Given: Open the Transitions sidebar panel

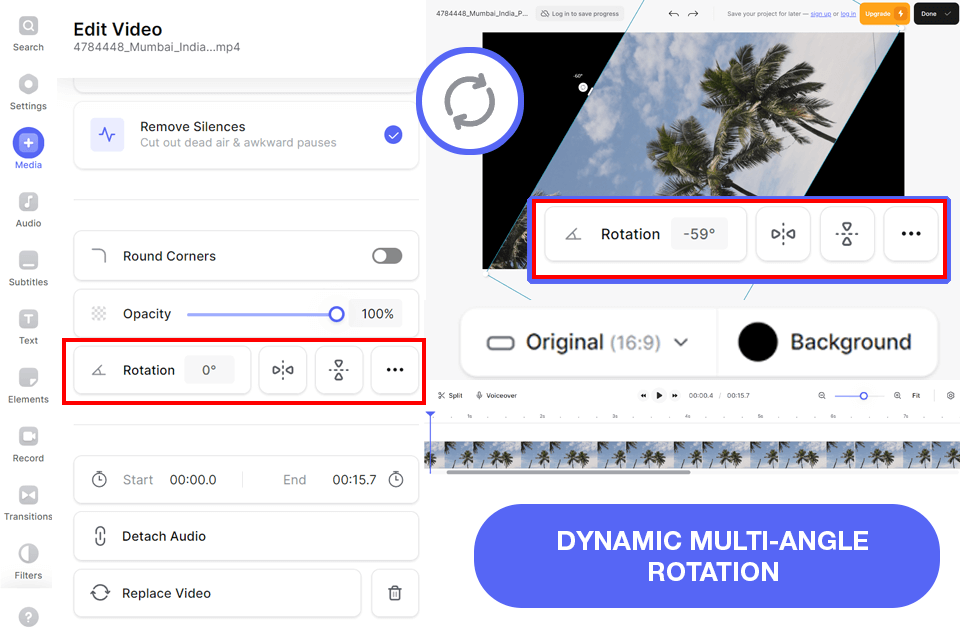Looking at the screenshot, I should pos(28,503).
